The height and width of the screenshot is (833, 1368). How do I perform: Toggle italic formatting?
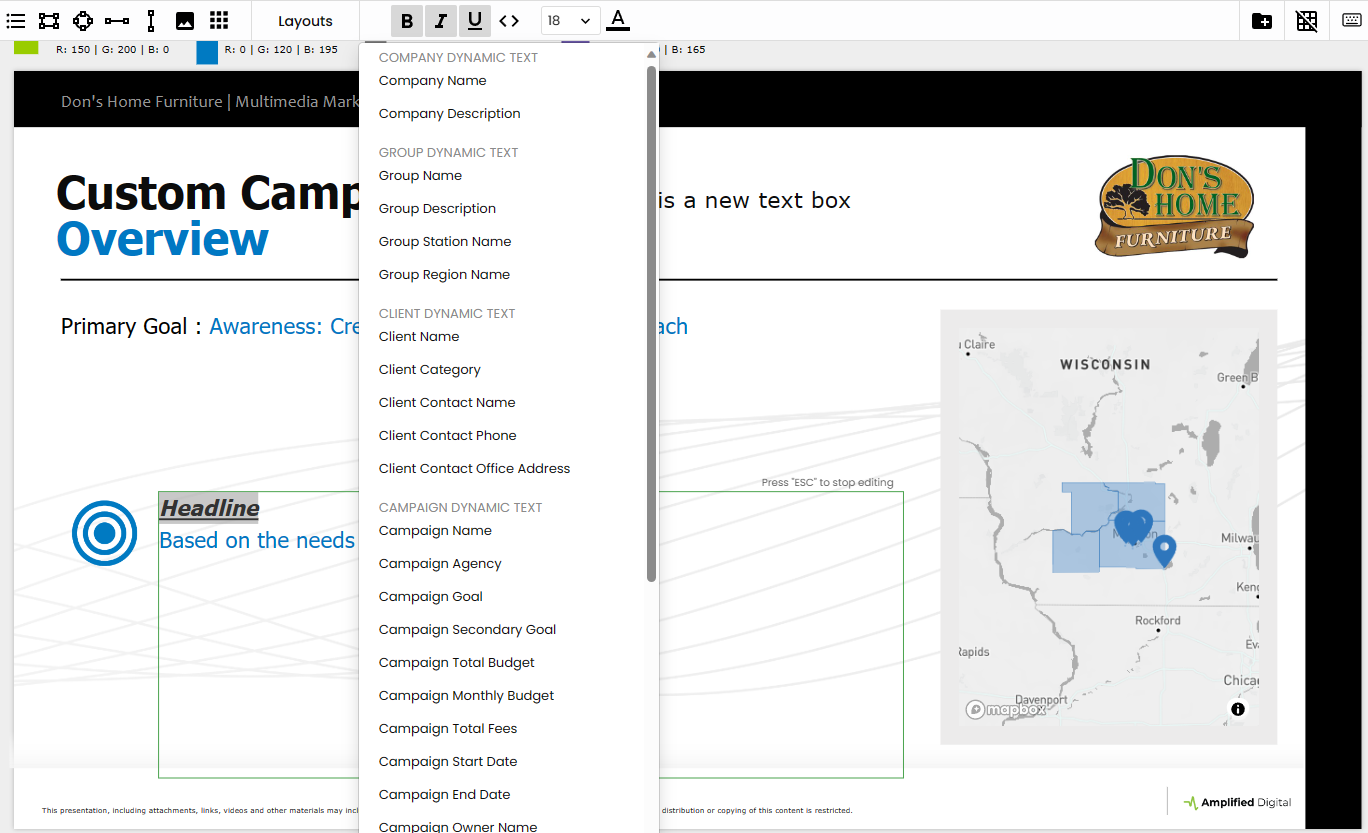coord(441,21)
